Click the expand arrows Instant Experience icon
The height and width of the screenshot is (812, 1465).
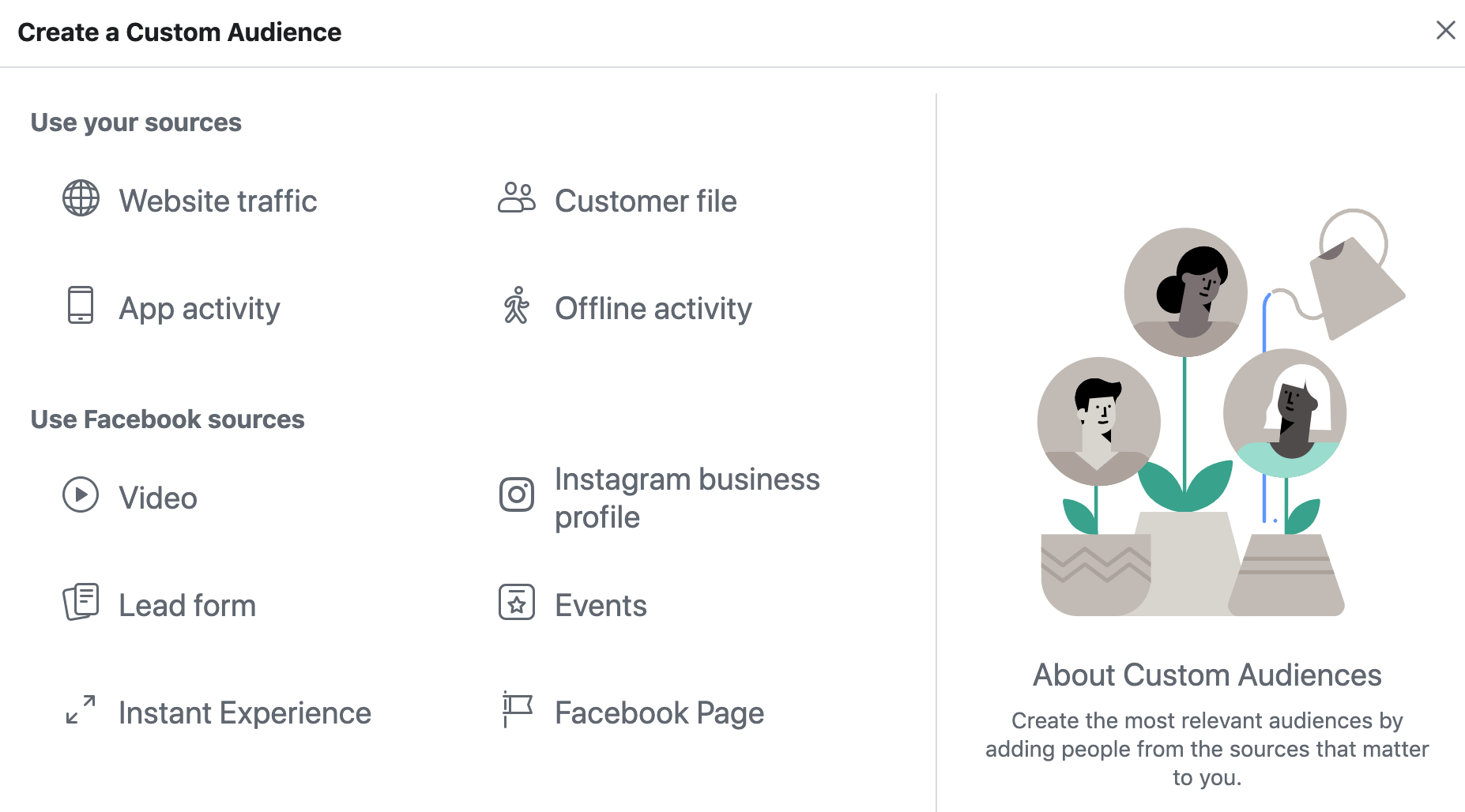tap(81, 710)
